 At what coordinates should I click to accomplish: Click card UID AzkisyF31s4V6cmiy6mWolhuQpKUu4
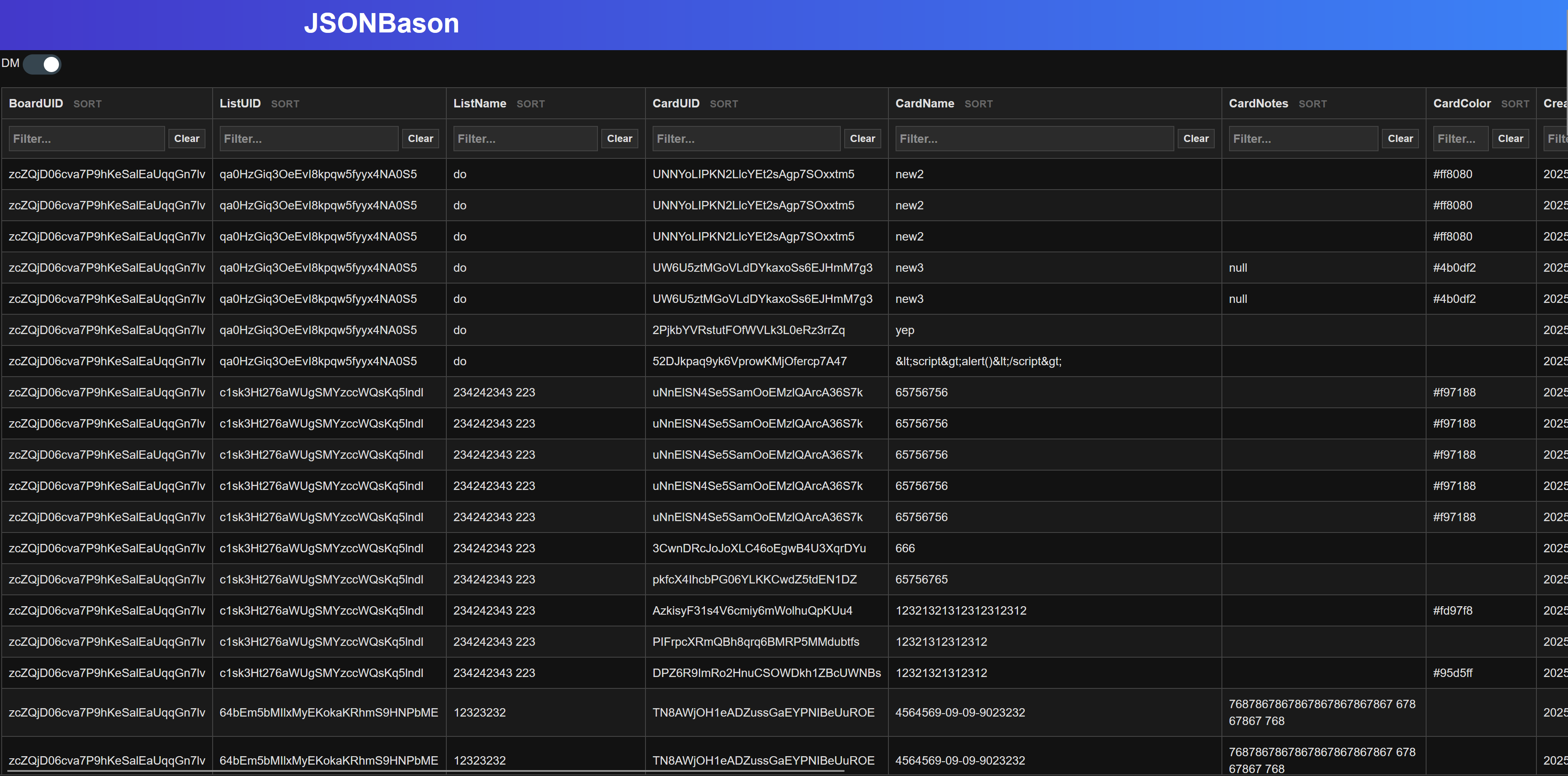pyautogui.click(x=752, y=610)
